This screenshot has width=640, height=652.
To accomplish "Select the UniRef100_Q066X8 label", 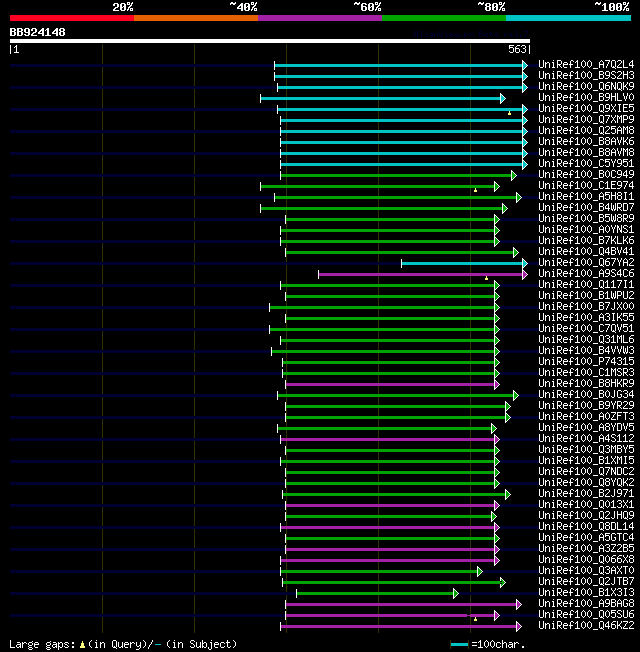I will (586, 559).
